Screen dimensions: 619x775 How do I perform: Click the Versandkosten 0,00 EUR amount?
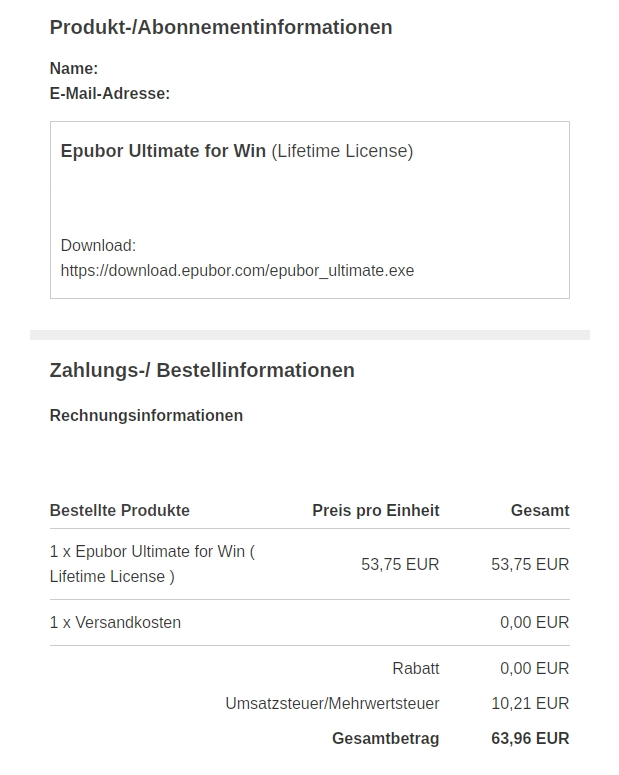coord(534,622)
